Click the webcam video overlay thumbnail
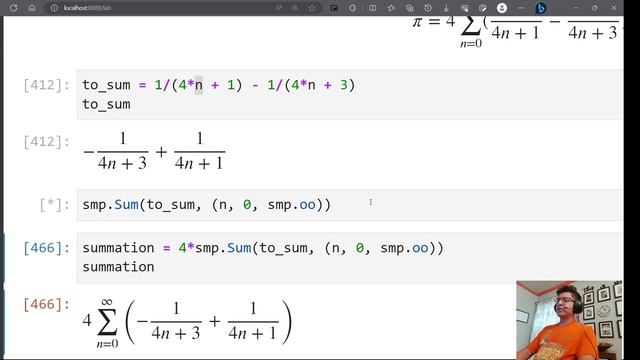Viewport: 640px width, 360px height. tap(569, 320)
